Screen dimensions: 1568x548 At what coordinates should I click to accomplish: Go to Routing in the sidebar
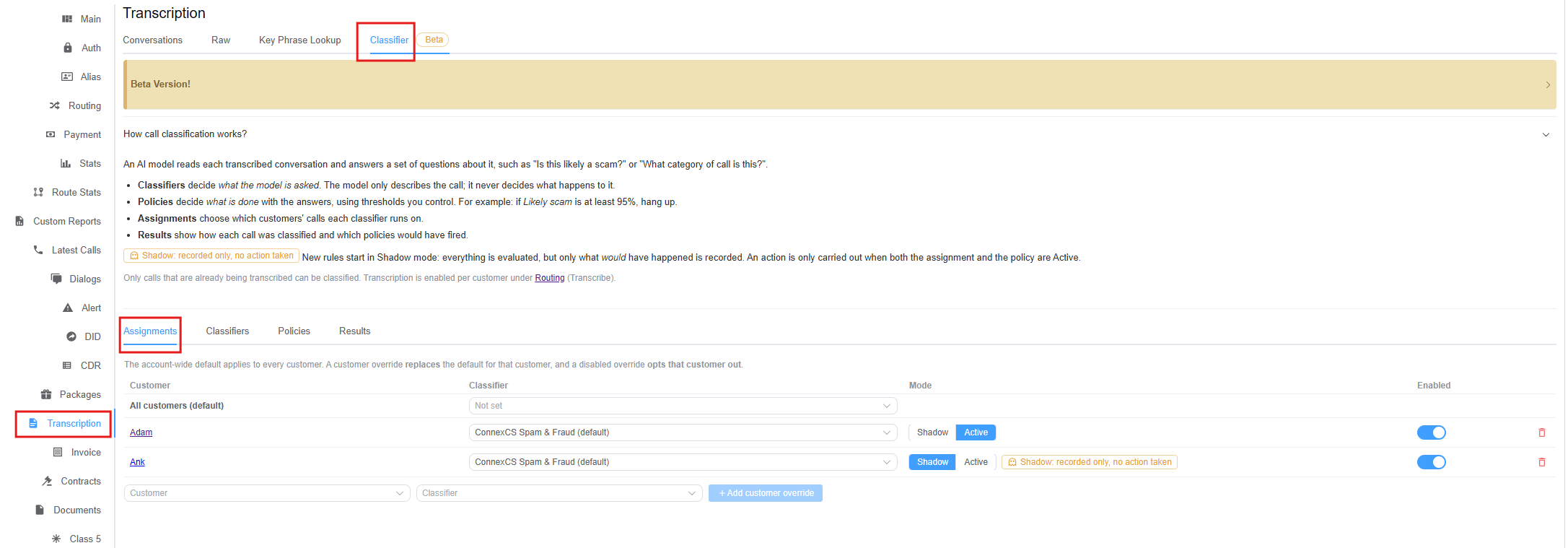tap(84, 105)
